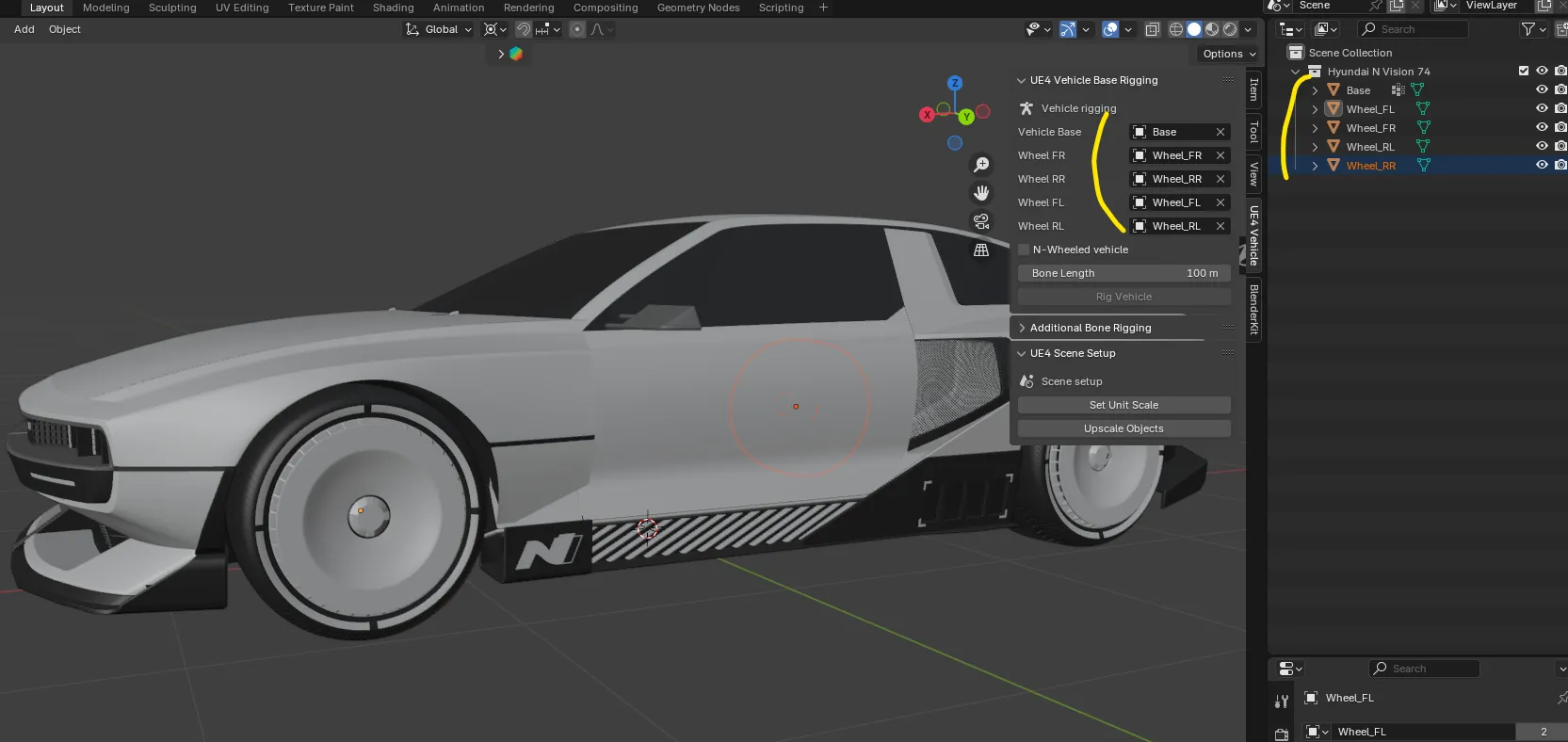Click the Wheel RL object selector field
Image resolution: width=1568 pixels, height=742 pixels.
pyautogui.click(x=1180, y=226)
